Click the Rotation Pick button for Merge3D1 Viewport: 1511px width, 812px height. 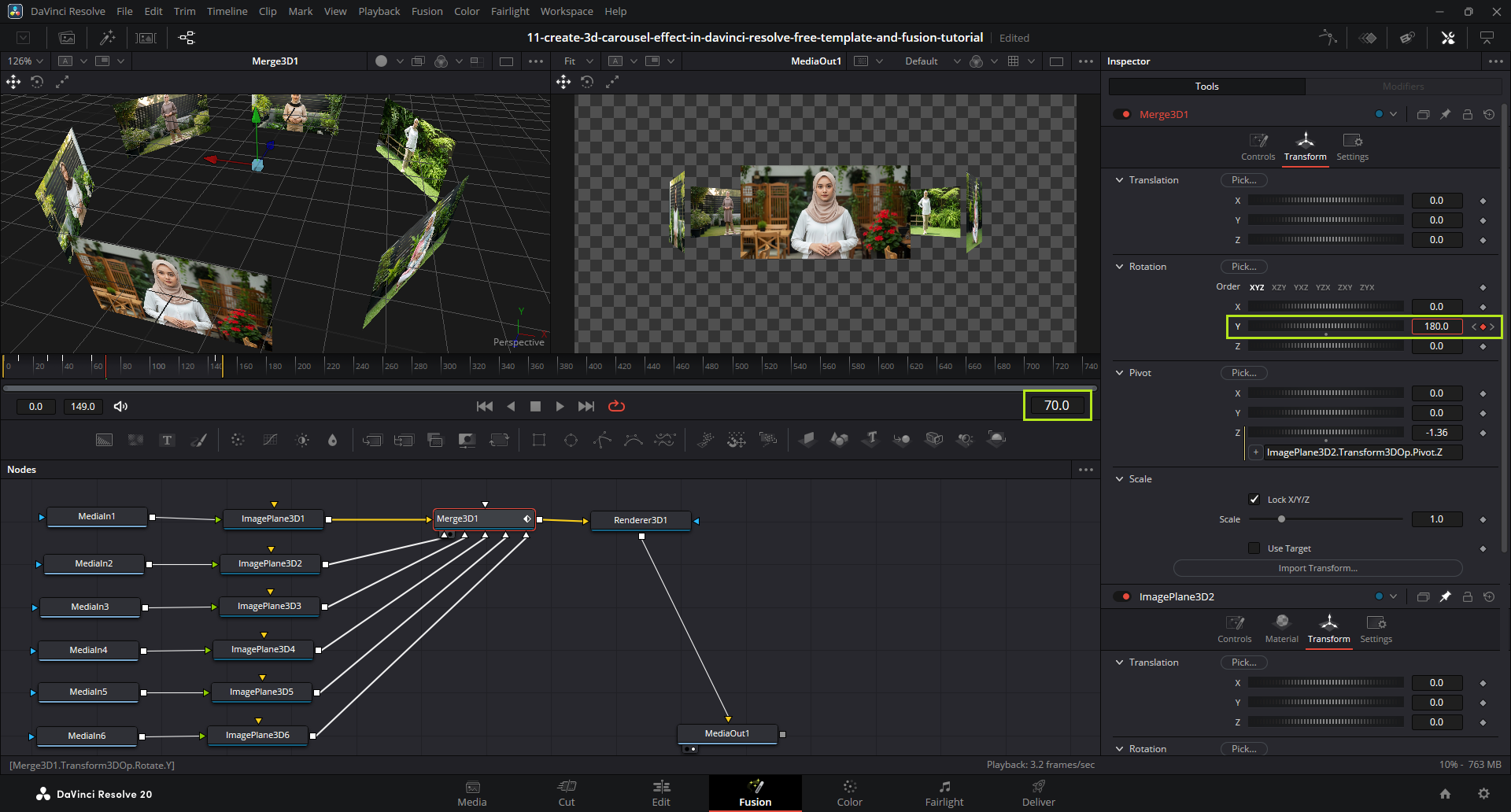[1243, 267]
